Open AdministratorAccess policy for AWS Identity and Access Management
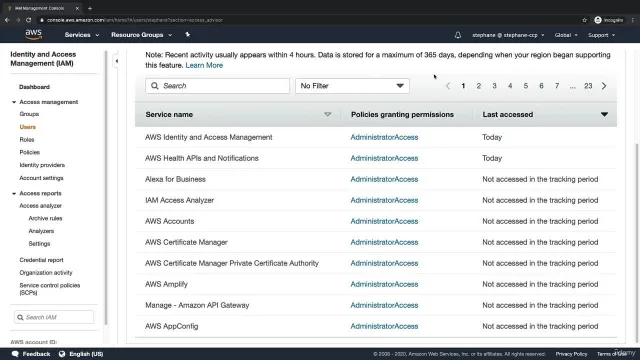 pos(384,137)
